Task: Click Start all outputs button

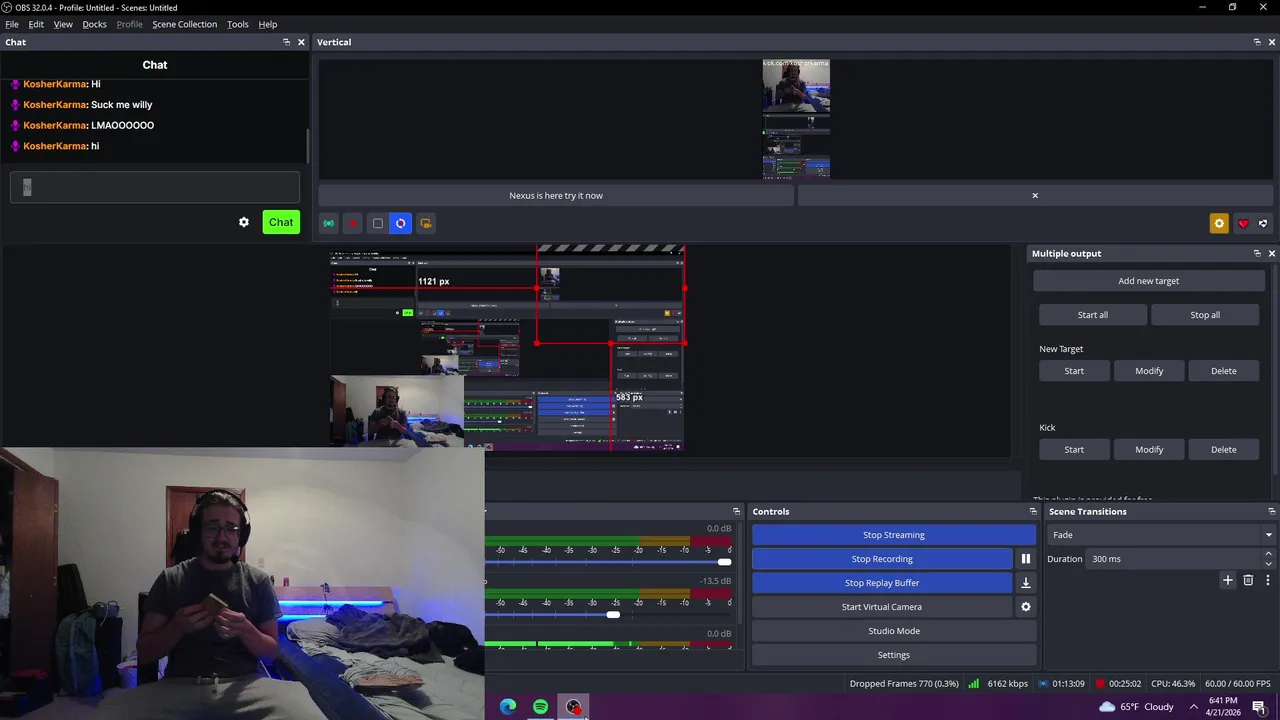Action: coord(1092,315)
